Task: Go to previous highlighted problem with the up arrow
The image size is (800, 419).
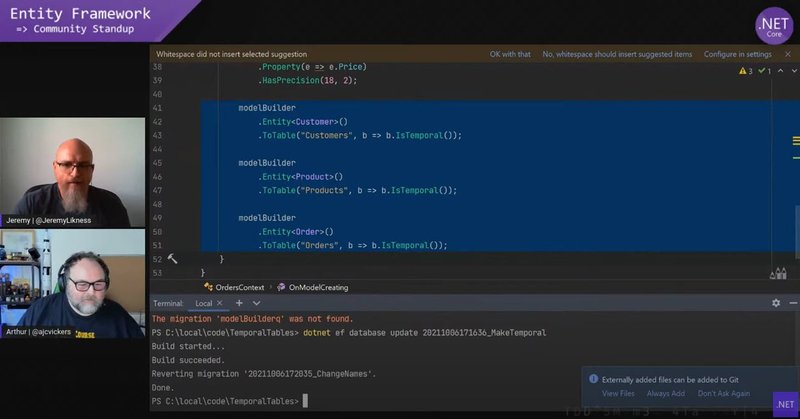Action: coord(781,71)
